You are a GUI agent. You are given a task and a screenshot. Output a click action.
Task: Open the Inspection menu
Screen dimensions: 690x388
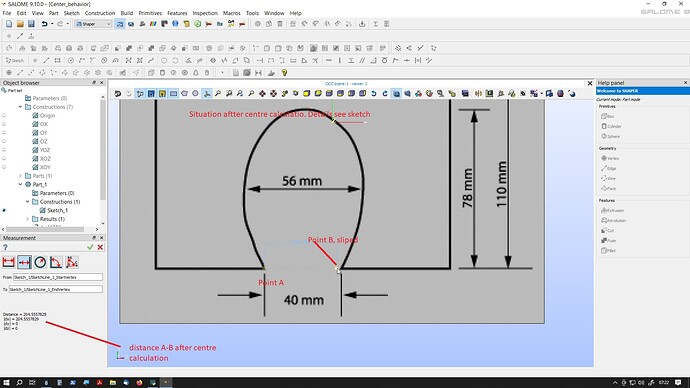tap(205, 13)
